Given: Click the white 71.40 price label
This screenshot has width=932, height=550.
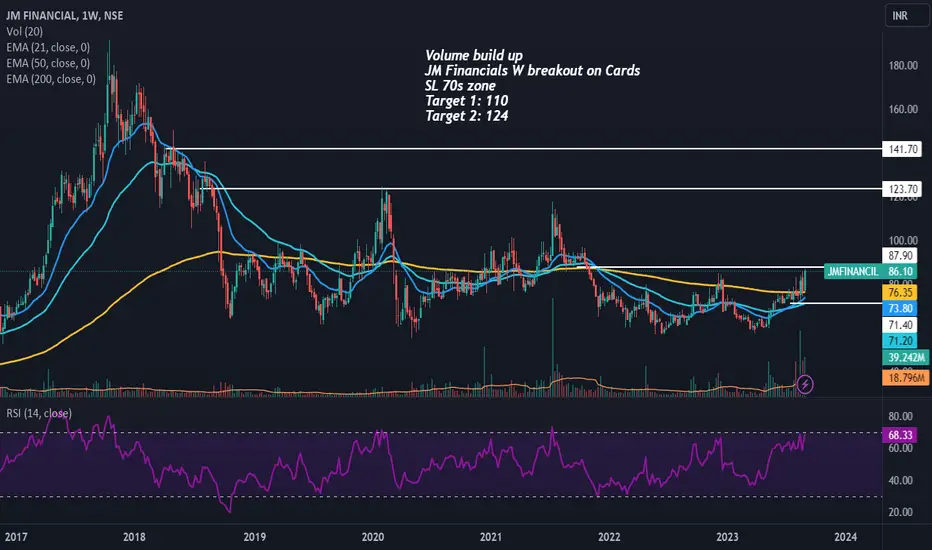Looking at the screenshot, I should pyautogui.click(x=900, y=325).
